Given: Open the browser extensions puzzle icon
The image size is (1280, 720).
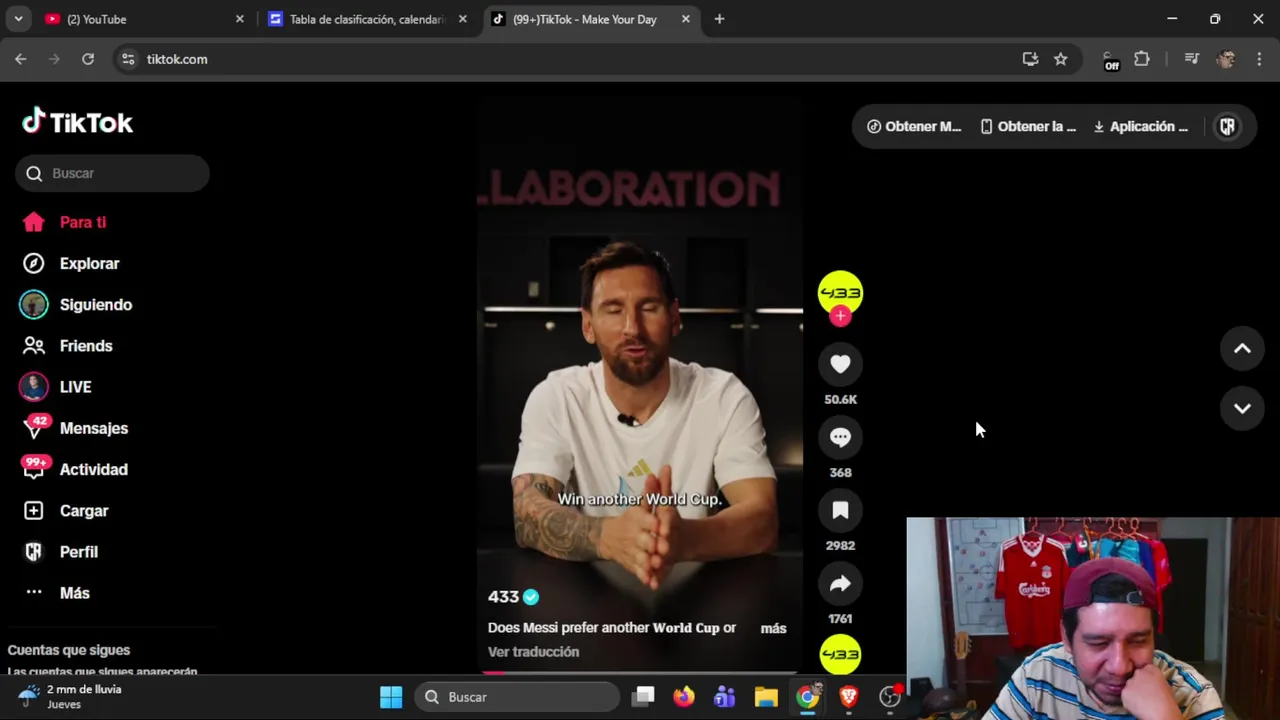Looking at the screenshot, I should [x=1142, y=59].
